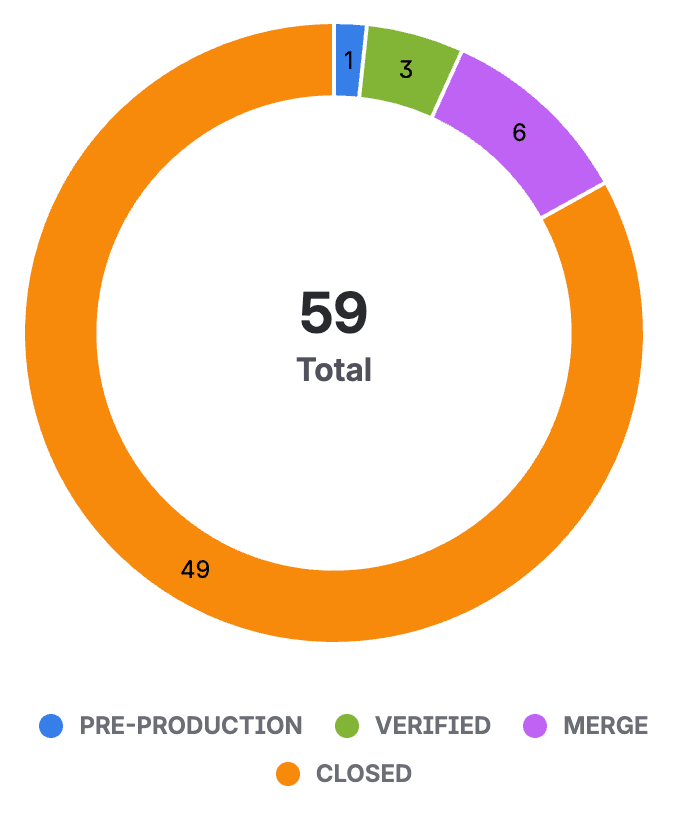
Task: Click the value label 1 on the chart
Action: pyautogui.click(x=349, y=61)
